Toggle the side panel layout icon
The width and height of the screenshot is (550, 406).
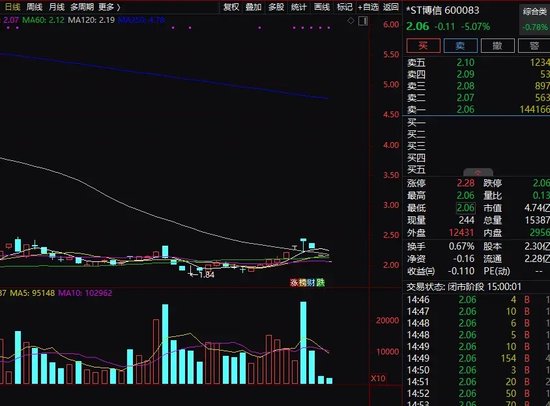pyautogui.click(x=363, y=21)
